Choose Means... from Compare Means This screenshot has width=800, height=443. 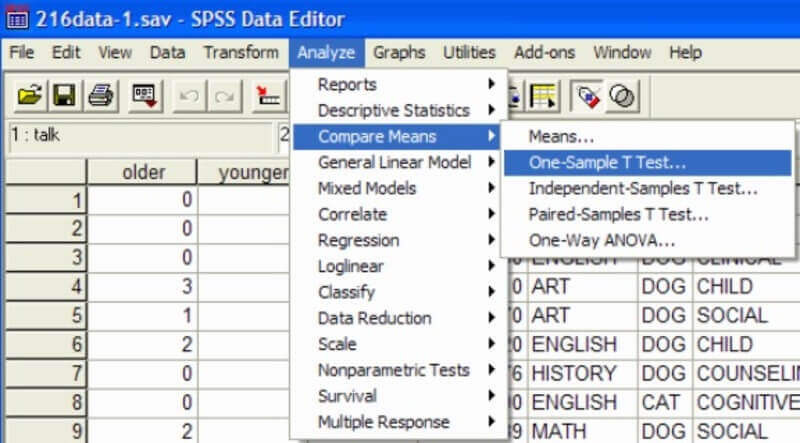(x=647, y=136)
